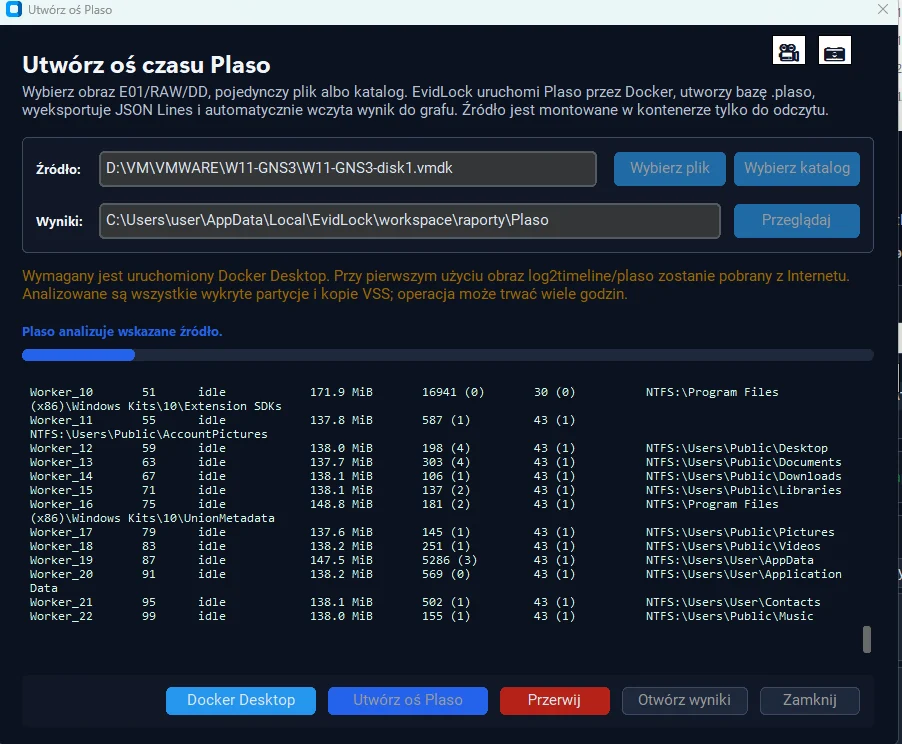Screen dimensions: 902x744
Task: Click the orange Docker Desktop requirement warning text
Action: click(x=436, y=285)
